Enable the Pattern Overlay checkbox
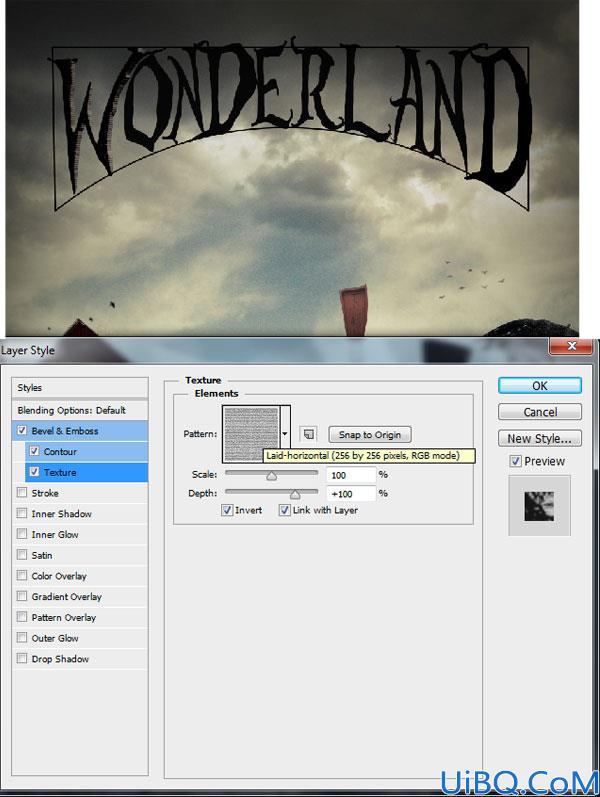Image resolution: width=600 pixels, height=797 pixels. pos(22,617)
